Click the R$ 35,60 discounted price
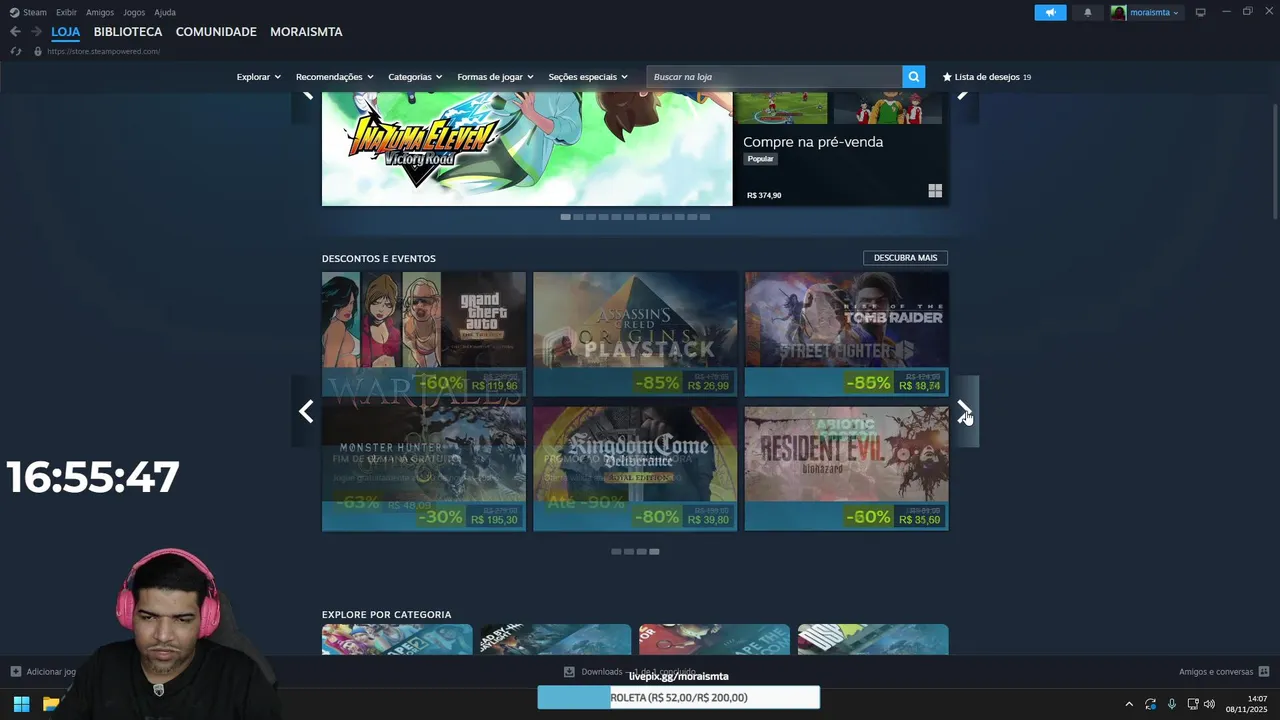This screenshot has height=720, width=1280. pos(919,520)
